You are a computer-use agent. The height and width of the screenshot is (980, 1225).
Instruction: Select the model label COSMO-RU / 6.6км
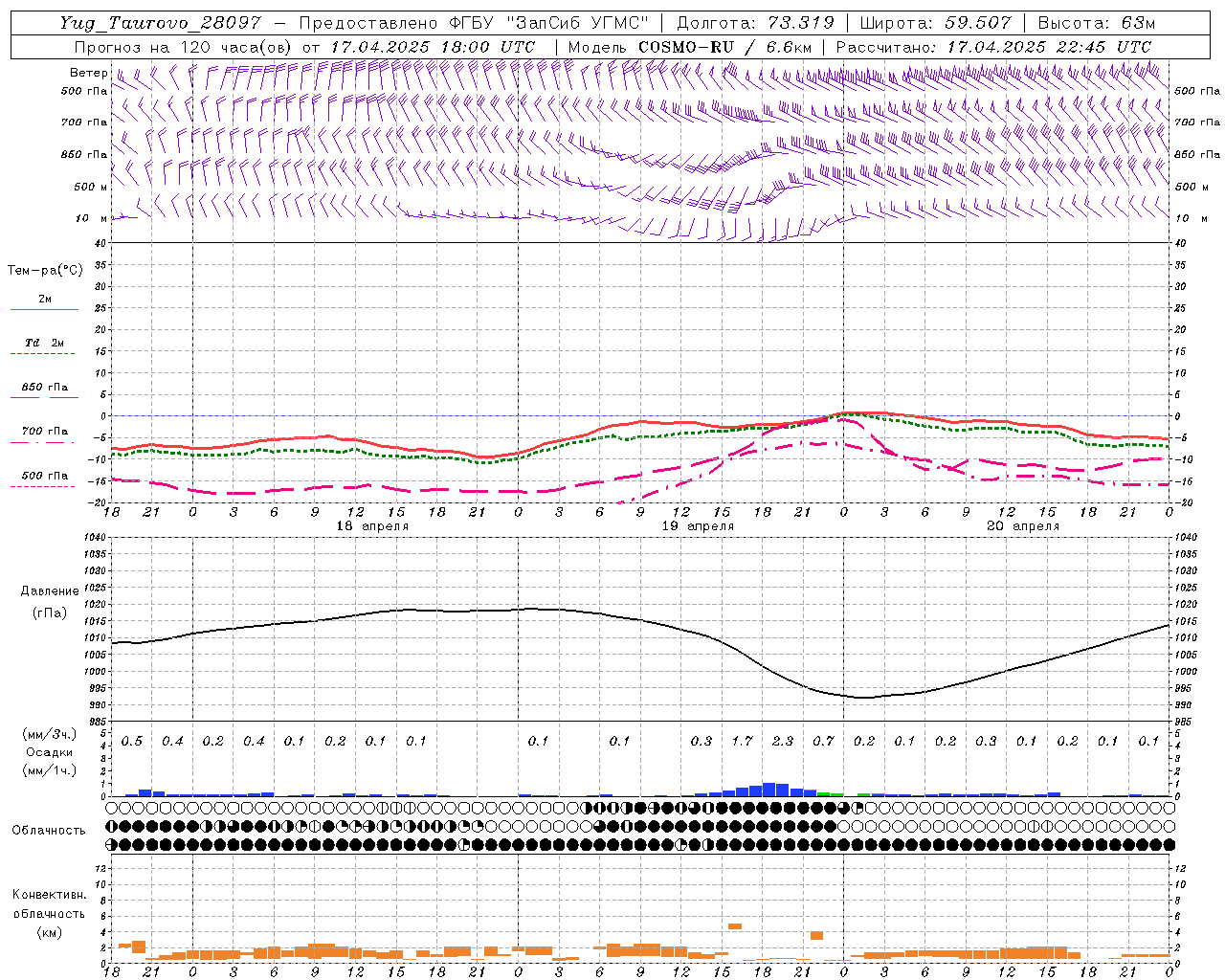pos(725,47)
